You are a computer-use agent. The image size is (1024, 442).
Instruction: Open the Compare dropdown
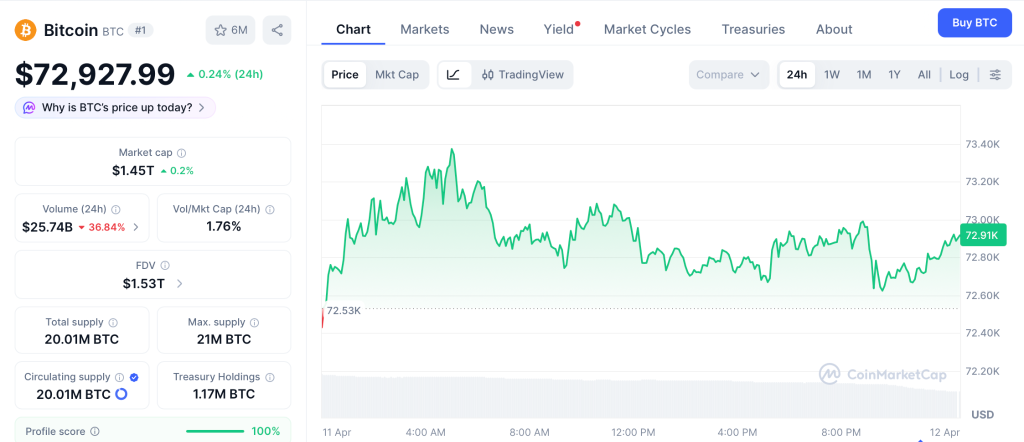(x=728, y=75)
